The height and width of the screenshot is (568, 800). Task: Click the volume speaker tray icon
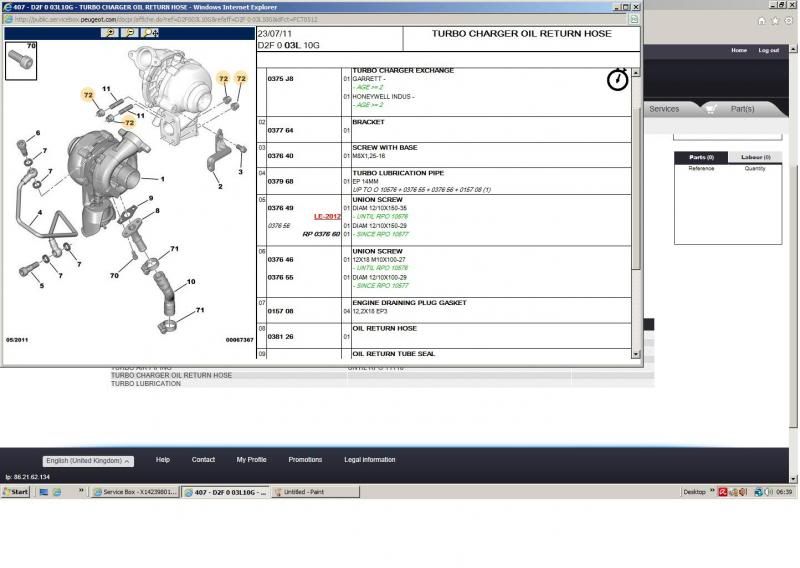point(768,492)
